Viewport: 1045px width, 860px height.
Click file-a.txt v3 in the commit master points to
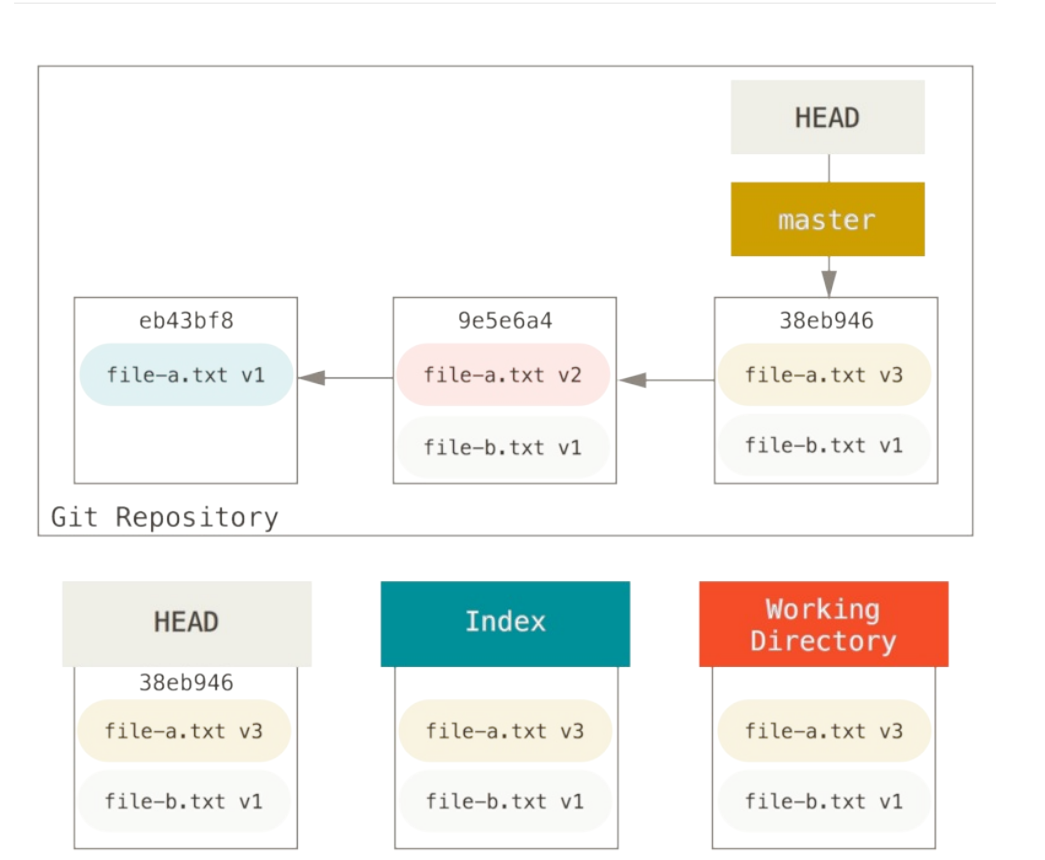tap(824, 375)
